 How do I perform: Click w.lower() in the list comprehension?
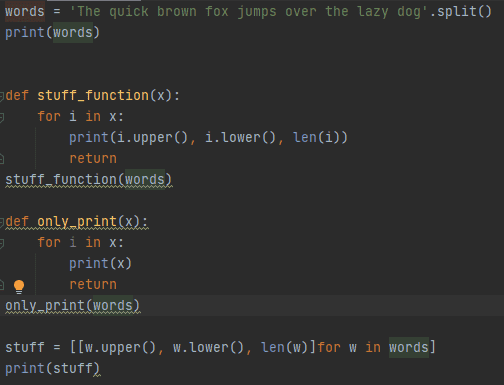tap(208, 348)
